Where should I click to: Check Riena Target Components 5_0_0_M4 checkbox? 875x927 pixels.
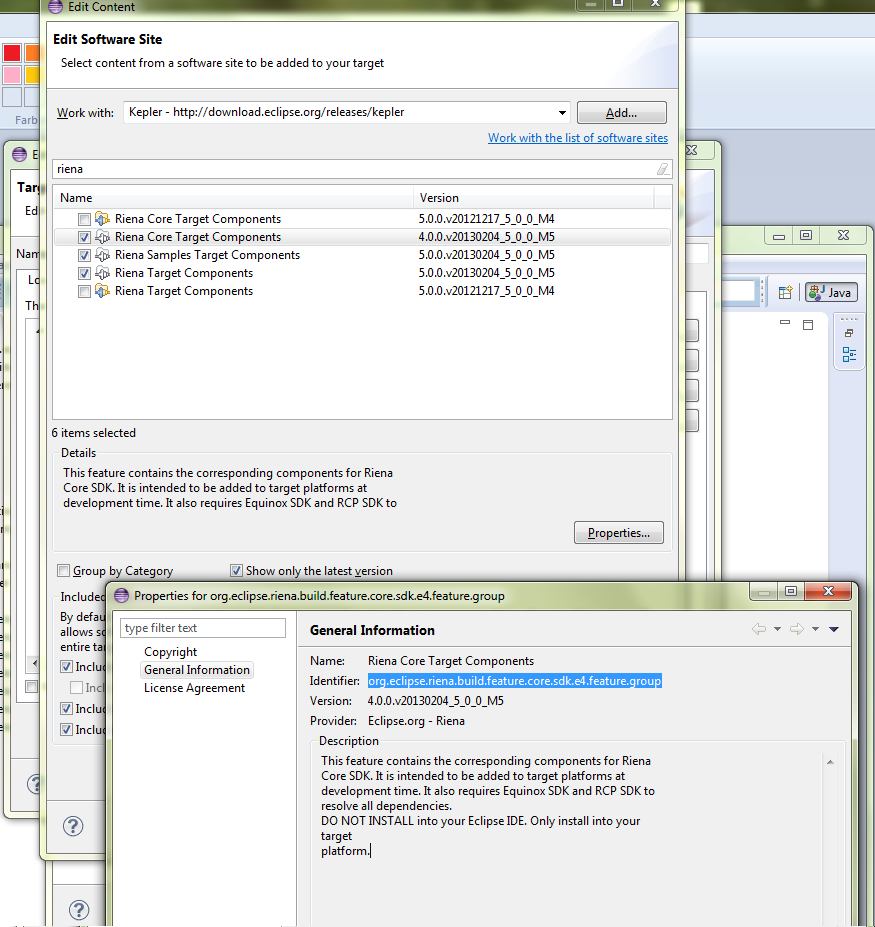coord(84,291)
